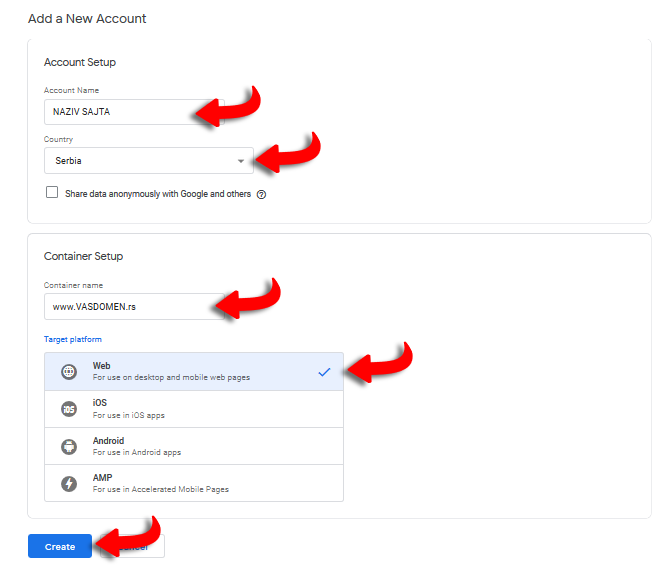Click the iOS platform icon

coord(69,409)
